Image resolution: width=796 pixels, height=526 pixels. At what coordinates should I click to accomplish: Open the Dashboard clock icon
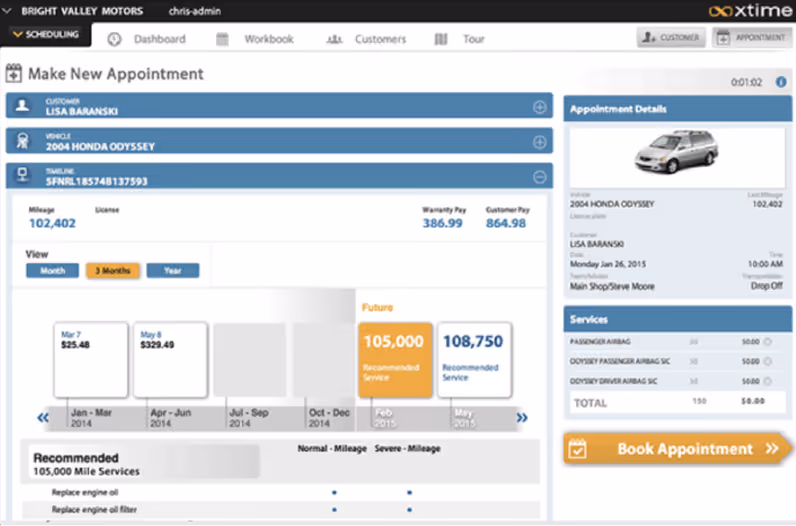tap(114, 39)
